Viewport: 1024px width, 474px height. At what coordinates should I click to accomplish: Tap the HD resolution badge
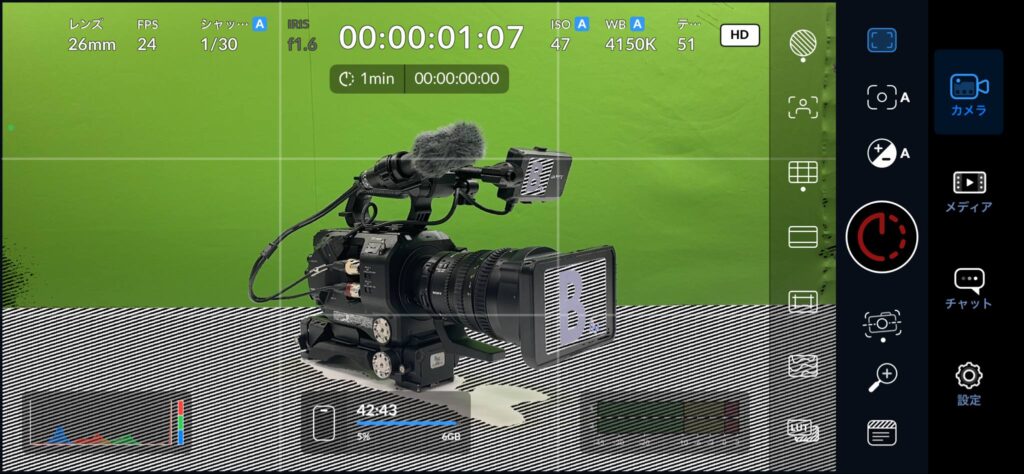[739, 35]
